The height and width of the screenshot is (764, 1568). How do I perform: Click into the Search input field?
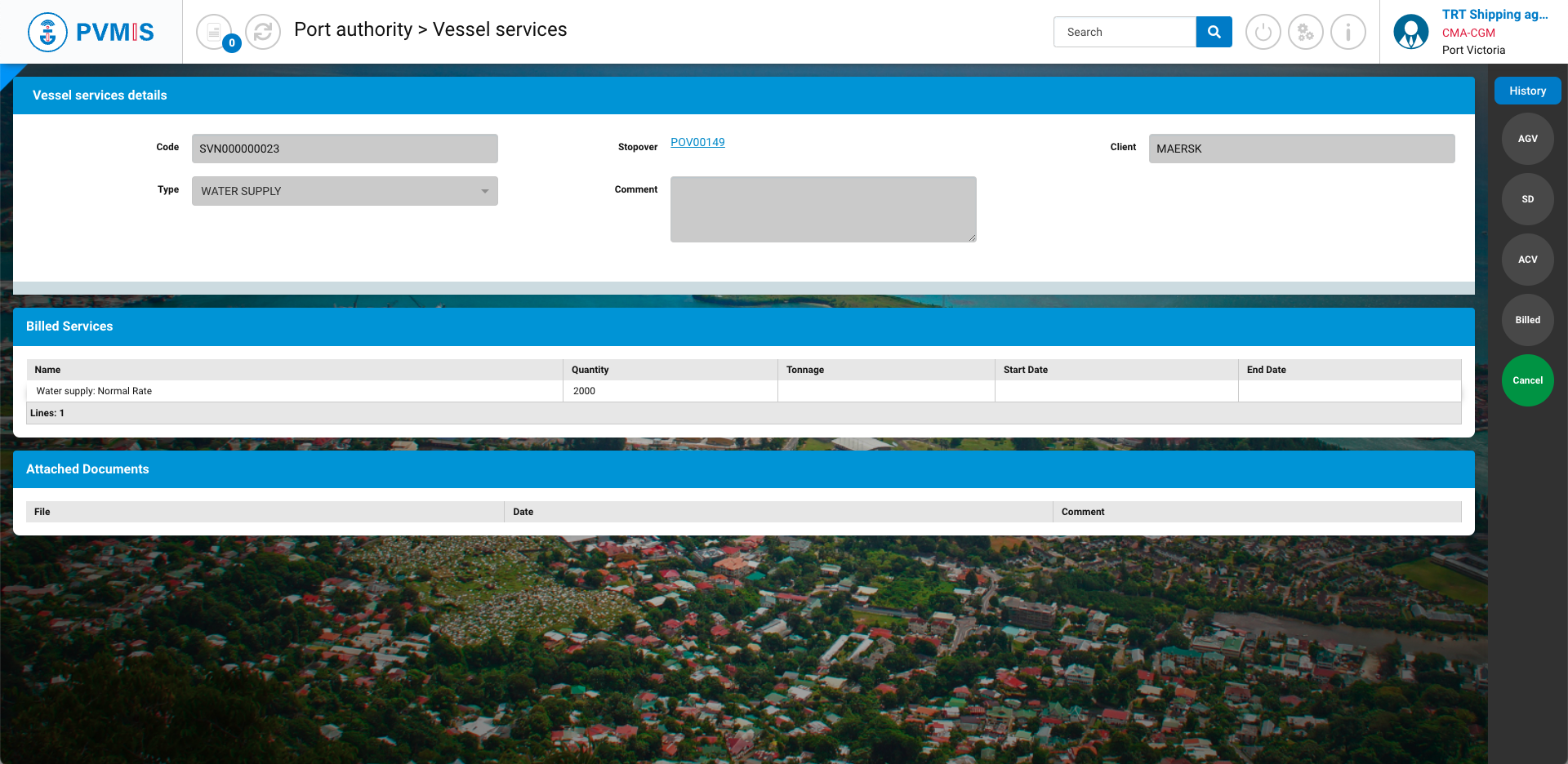1125,32
